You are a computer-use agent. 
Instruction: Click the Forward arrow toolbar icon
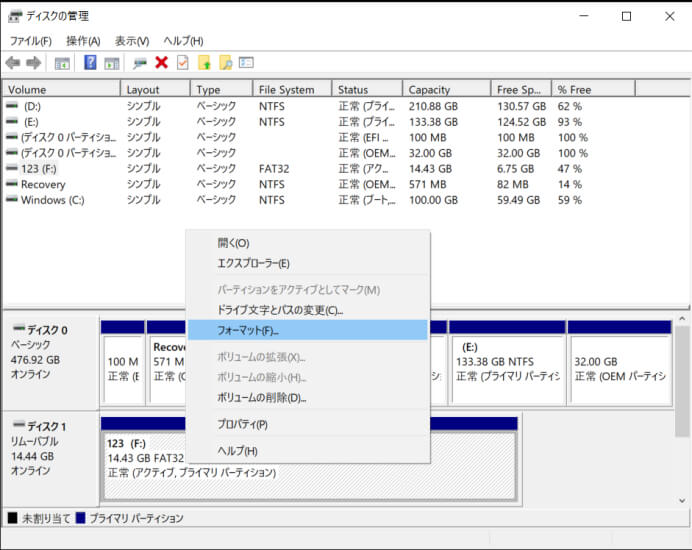[x=34, y=63]
